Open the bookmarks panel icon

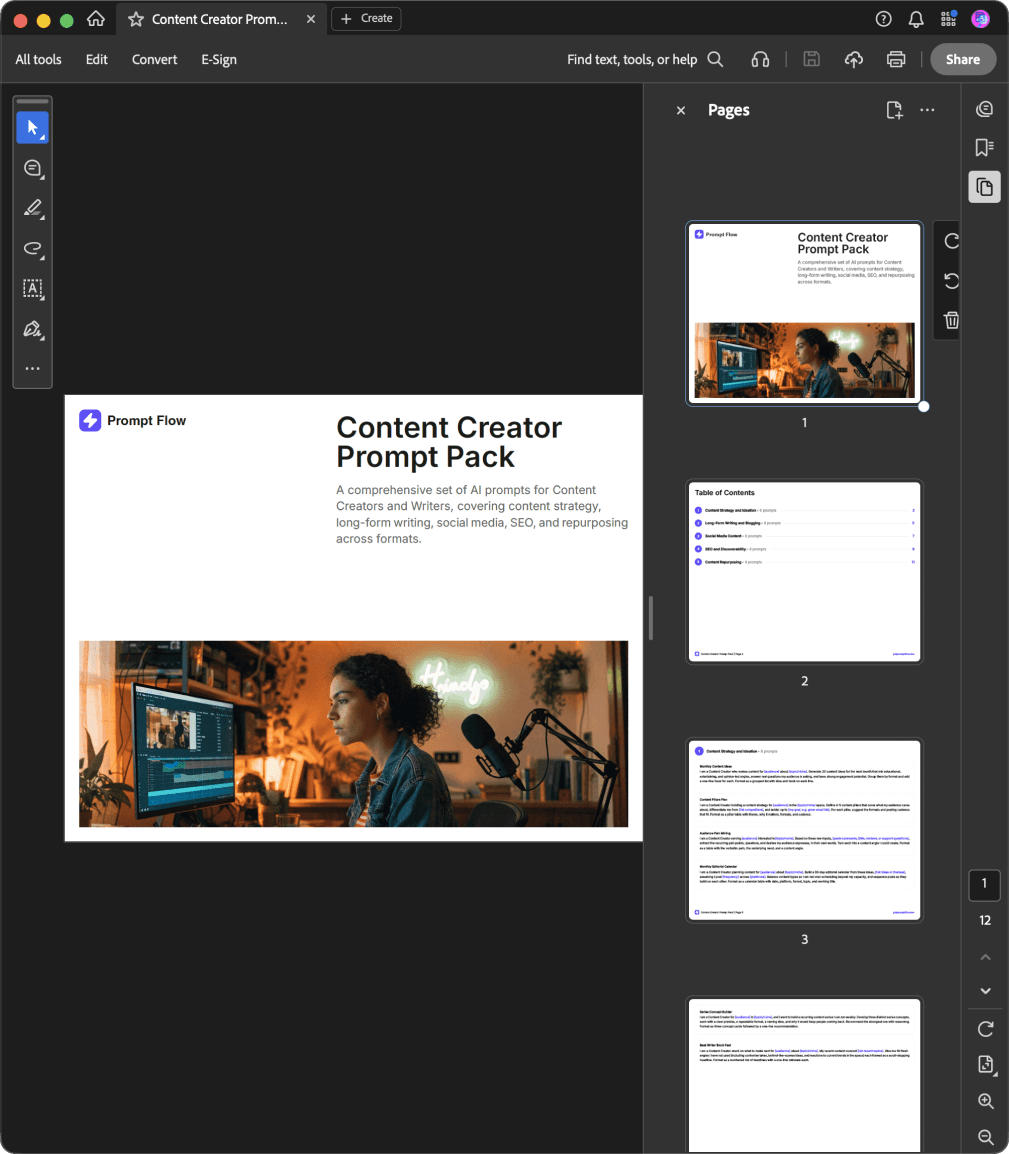tap(984, 147)
